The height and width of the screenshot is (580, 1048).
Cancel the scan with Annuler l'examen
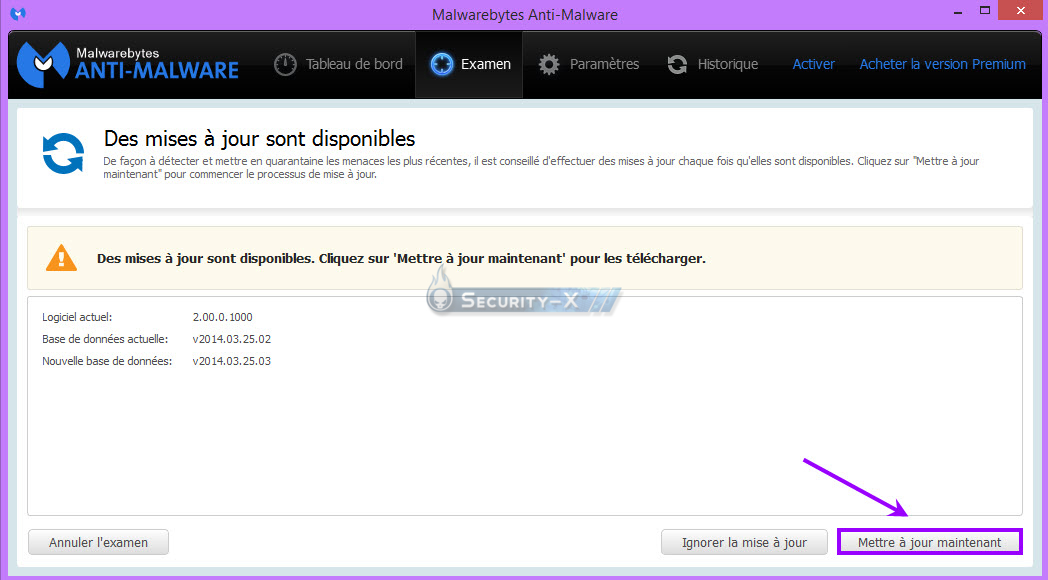(98, 542)
